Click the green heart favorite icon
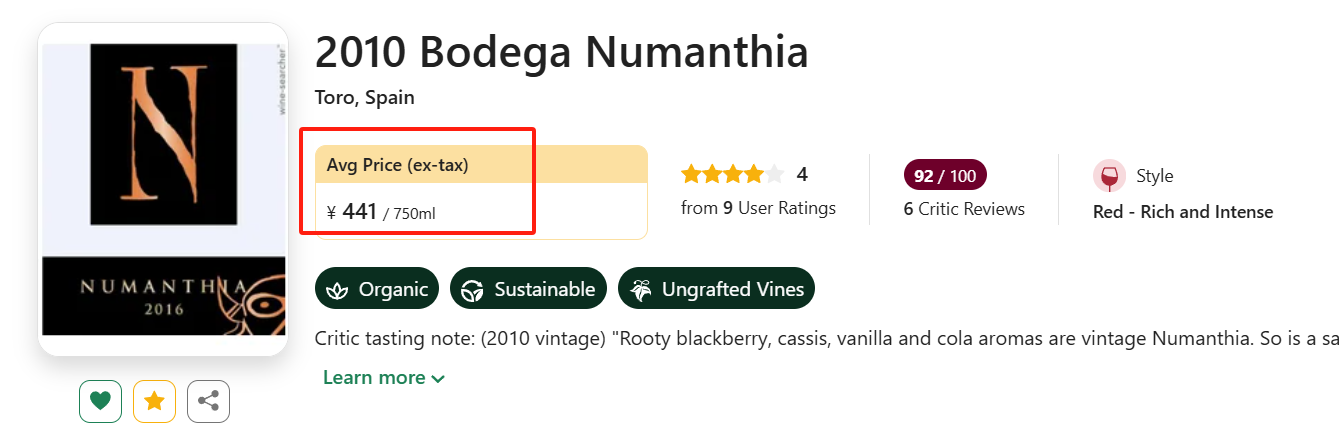Screen dimensions: 1339x431 101,401
